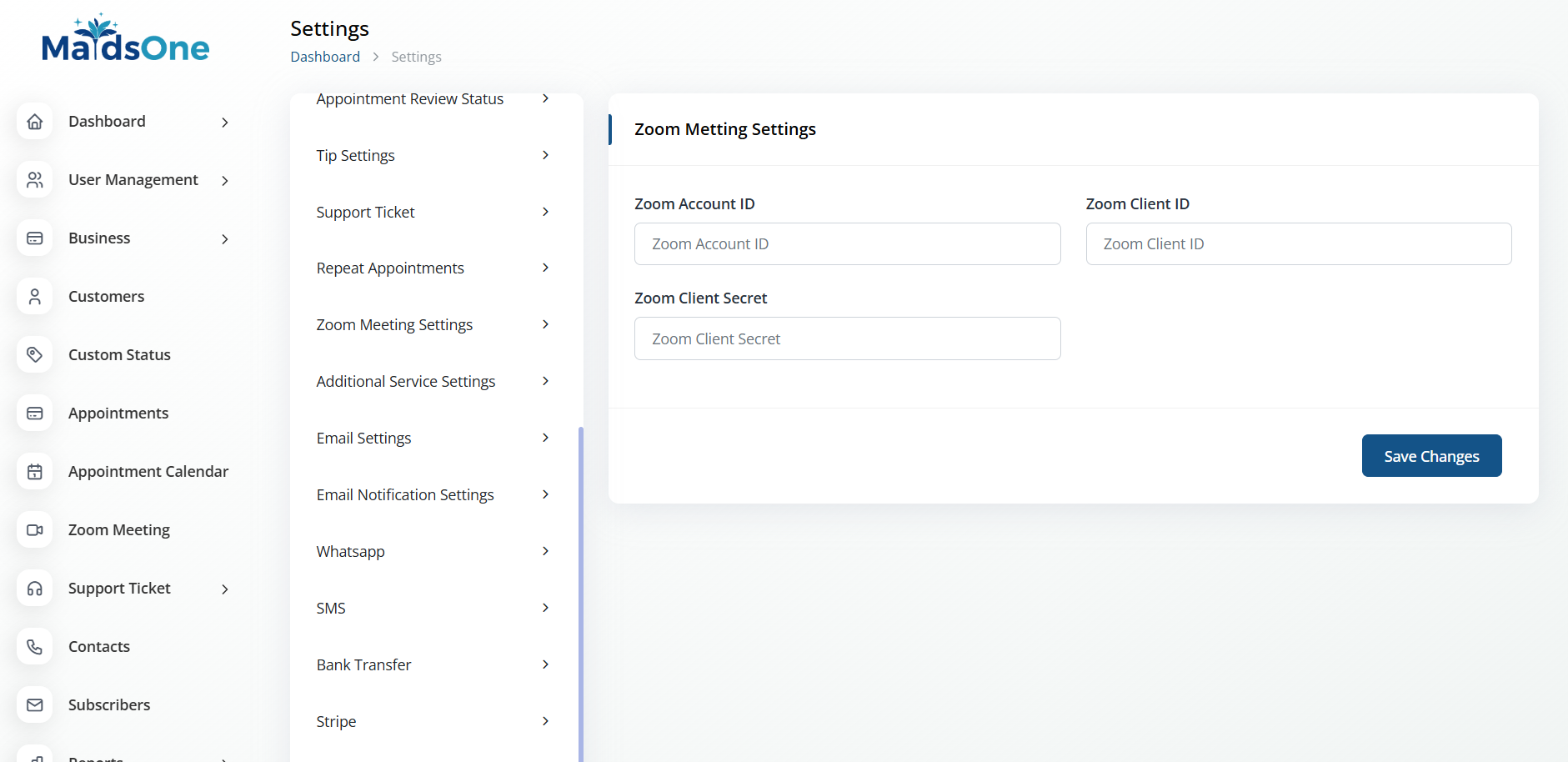The height and width of the screenshot is (762, 1568).
Task: Go to Dashboard via breadcrumb link
Action: (x=325, y=57)
